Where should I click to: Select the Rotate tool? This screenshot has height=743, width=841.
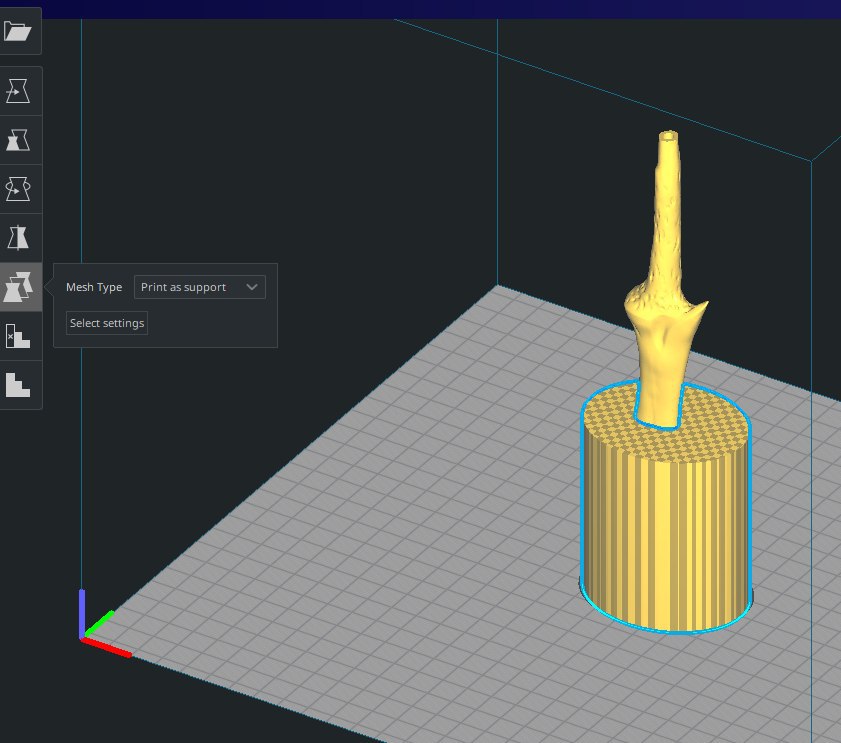pyautogui.click(x=18, y=189)
